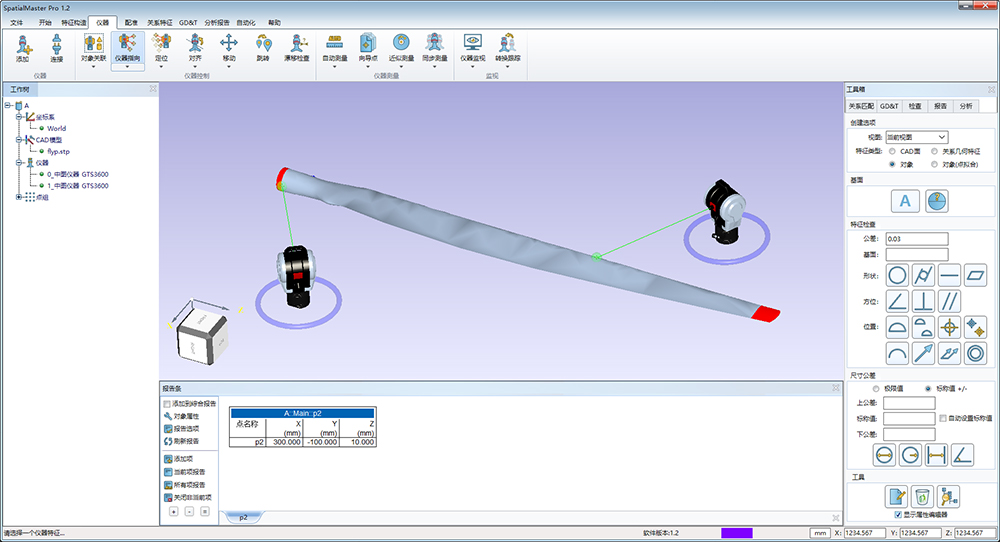Viewport: 1000px width, 542px height.
Task: Select the circularity tolerance icon in 形状 row
Action: pos(898,273)
